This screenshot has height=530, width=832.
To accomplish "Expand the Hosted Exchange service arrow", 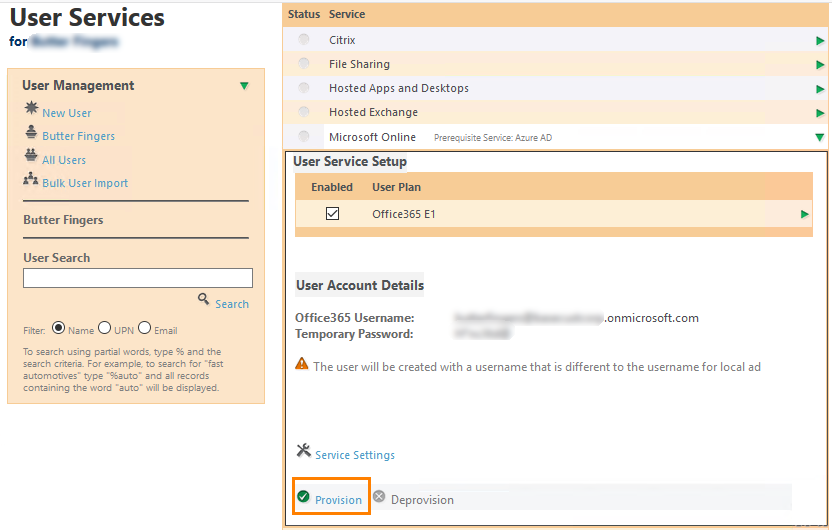I will (820, 113).
